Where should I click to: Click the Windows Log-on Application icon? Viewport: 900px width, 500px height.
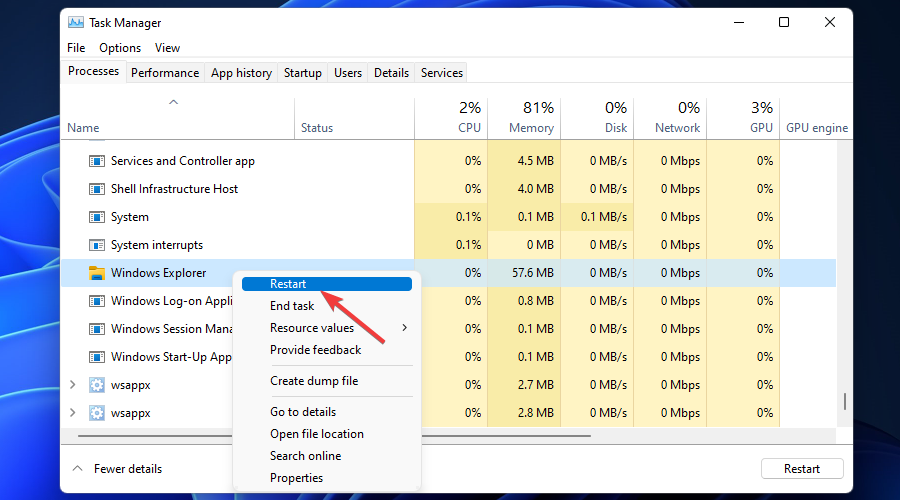96,301
